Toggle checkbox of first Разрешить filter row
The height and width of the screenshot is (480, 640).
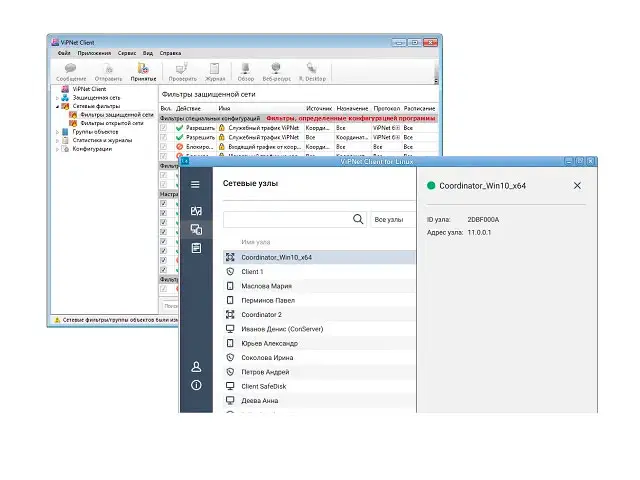(x=164, y=128)
